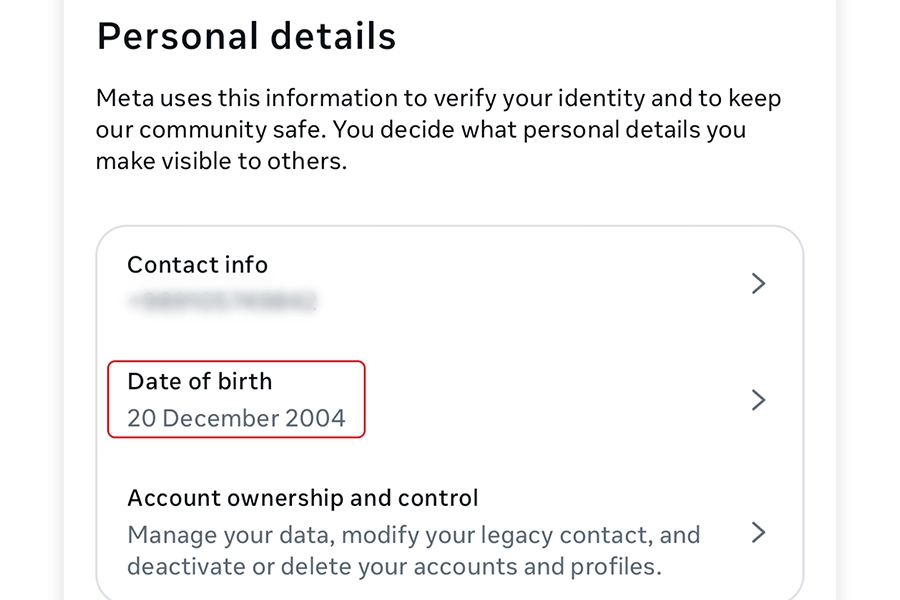Click the 'Manage your data' description line
The width and height of the screenshot is (900, 600).
click(x=413, y=534)
